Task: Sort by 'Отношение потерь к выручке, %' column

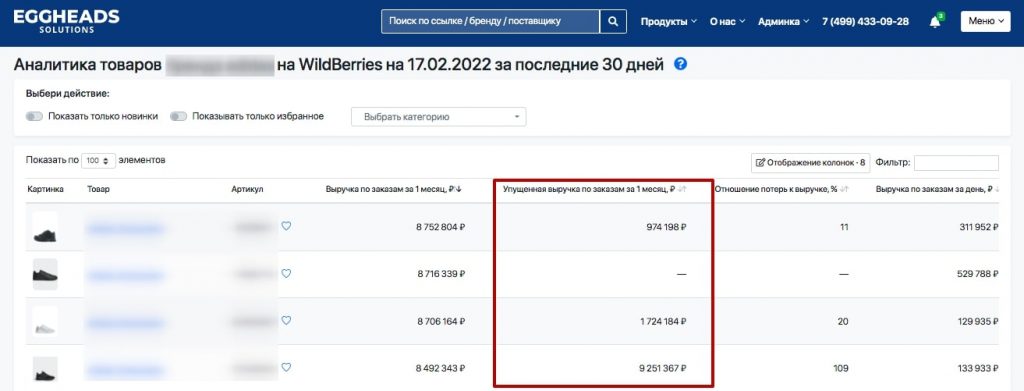Action: [x=781, y=189]
